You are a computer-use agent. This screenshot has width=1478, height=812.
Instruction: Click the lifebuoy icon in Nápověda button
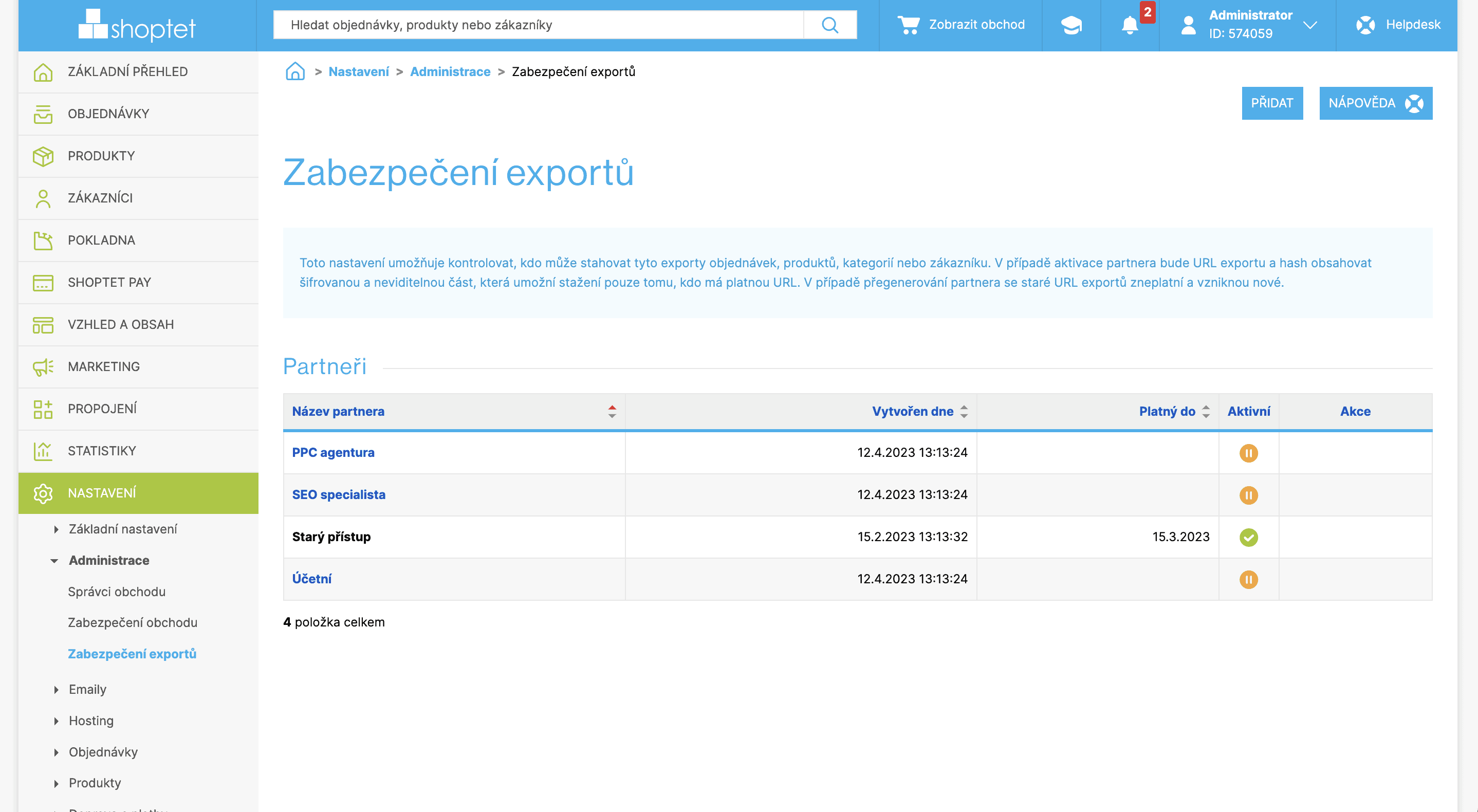point(1414,103)
